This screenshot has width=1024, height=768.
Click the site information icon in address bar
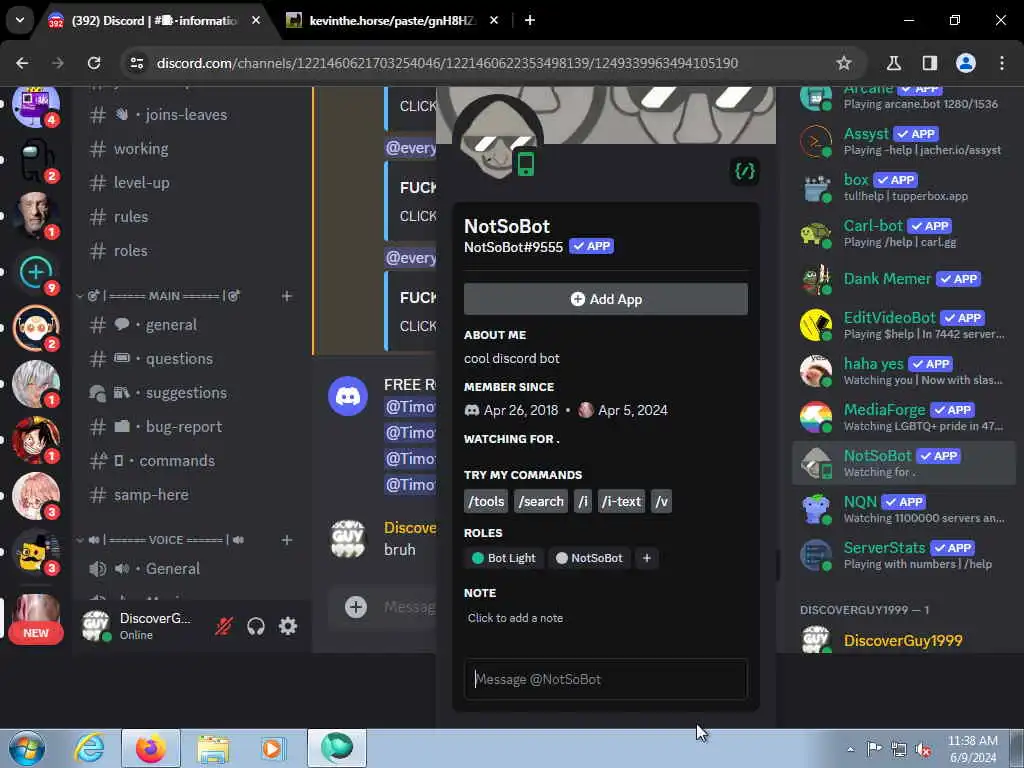coord(137,63)
